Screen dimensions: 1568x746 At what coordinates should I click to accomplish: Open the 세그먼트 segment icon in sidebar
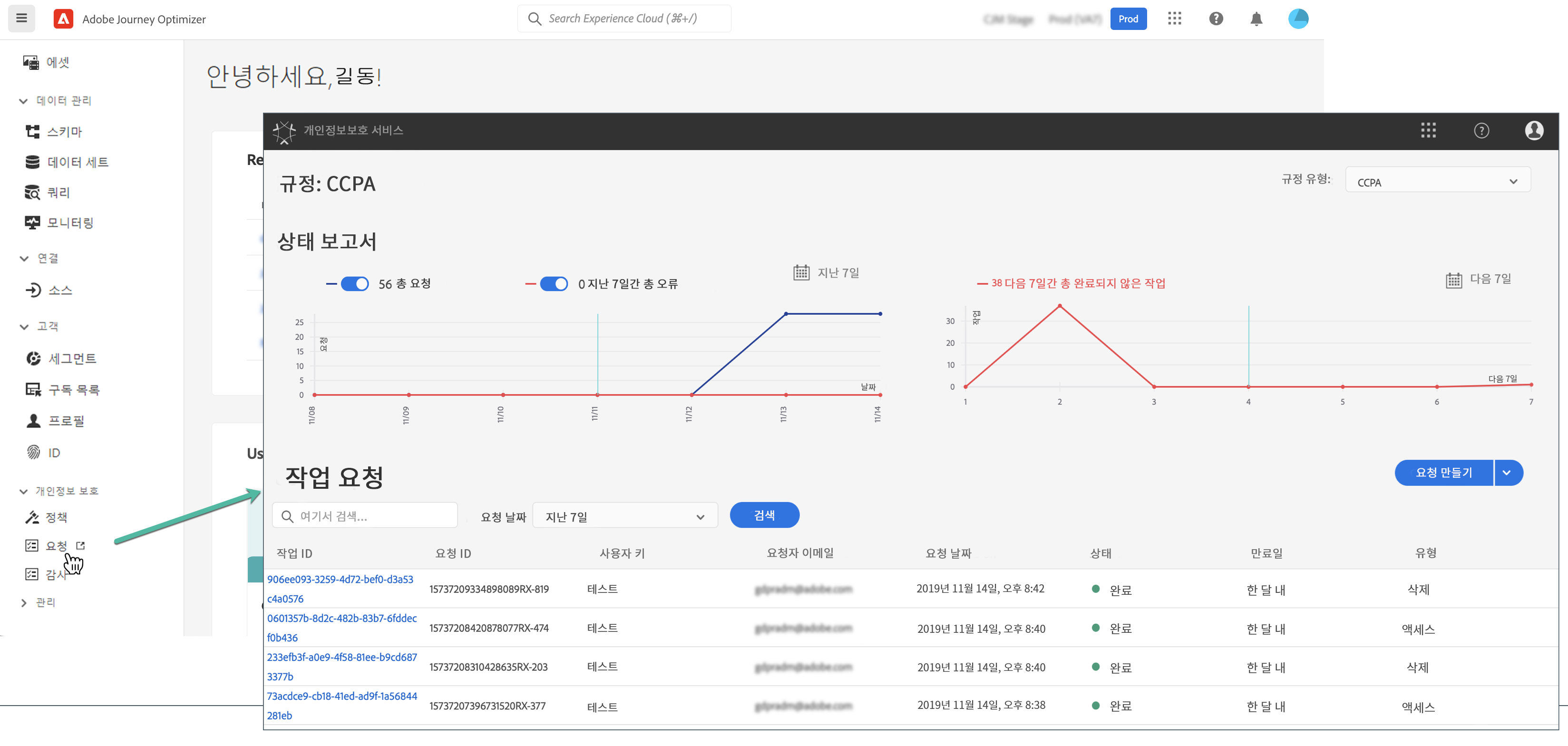coord(33,358)
